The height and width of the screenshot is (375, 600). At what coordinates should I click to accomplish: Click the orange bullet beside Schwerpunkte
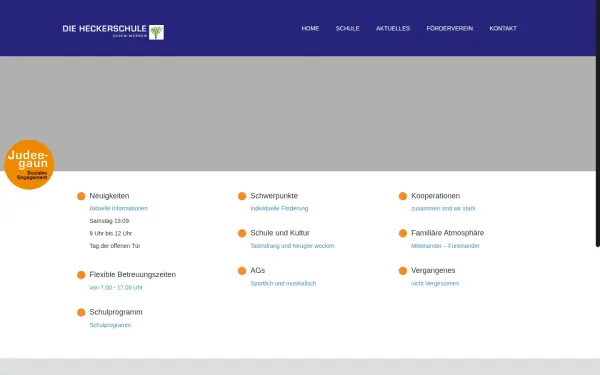tap(242, 196)
